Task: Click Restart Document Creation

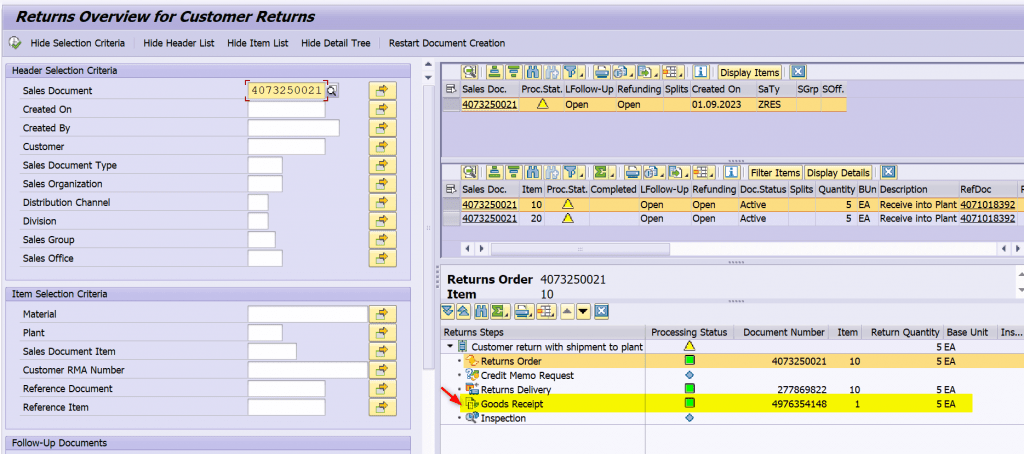Action: coord(447,43)
